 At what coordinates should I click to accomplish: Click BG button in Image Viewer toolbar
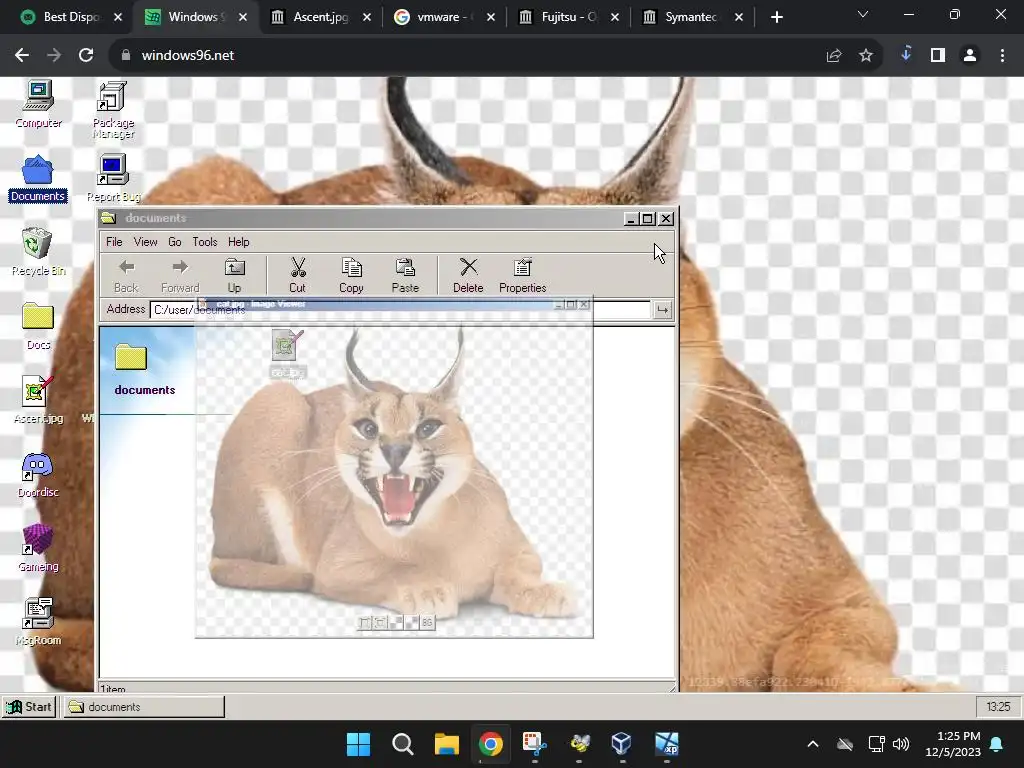tap(427, 622)
